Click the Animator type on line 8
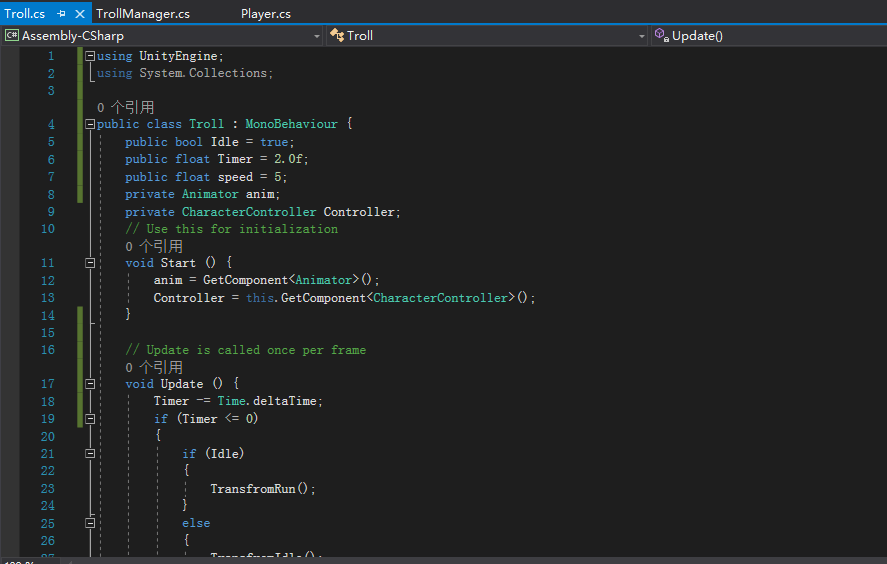The image size is (887, 564). [x=210, y=194]
